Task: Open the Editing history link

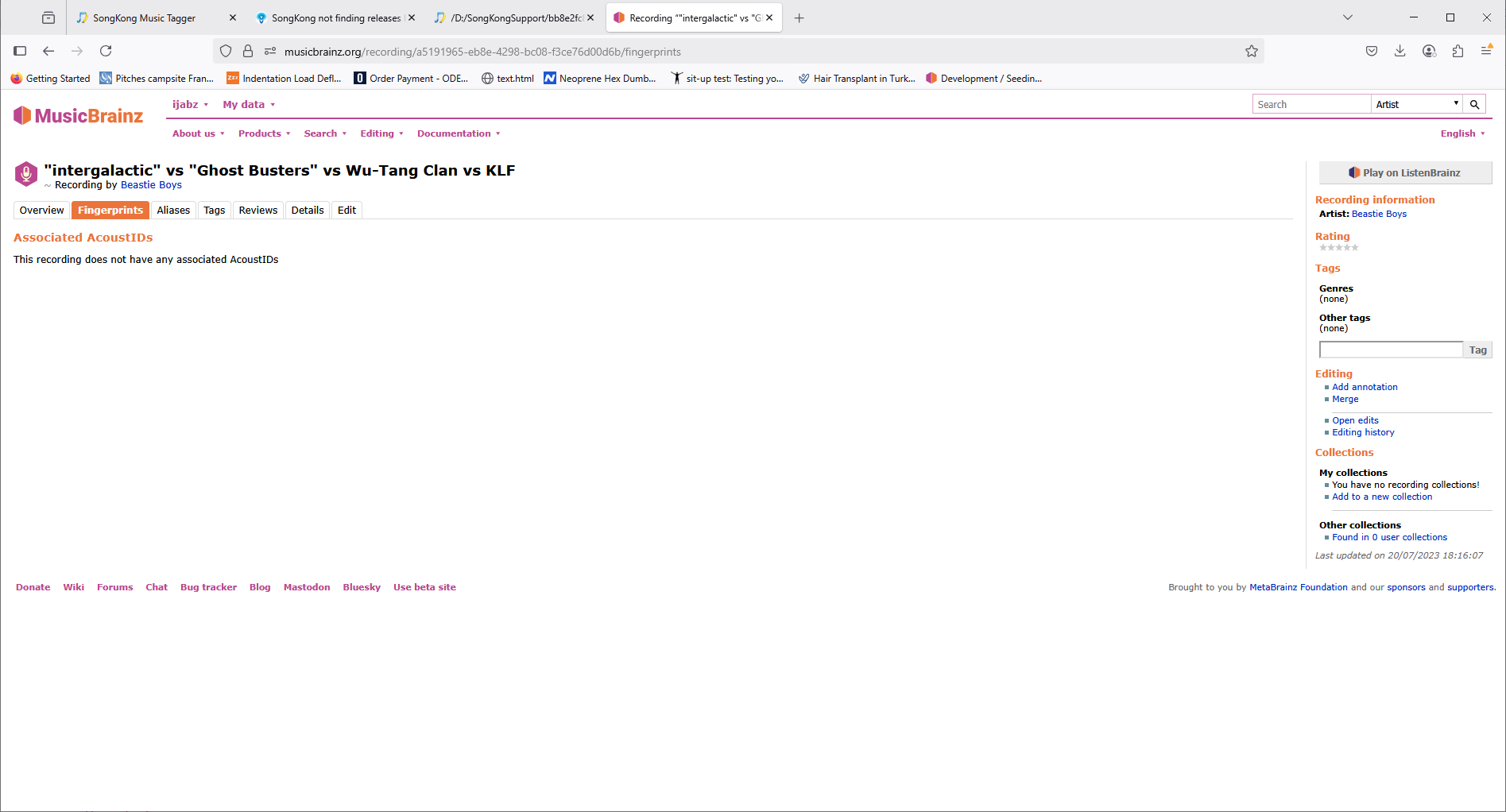Action: (1363, 432)
